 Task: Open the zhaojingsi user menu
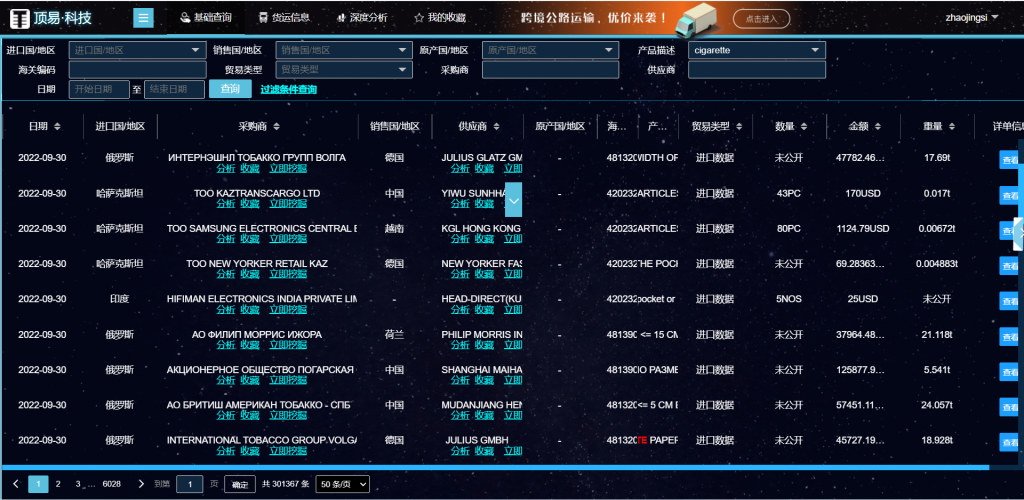click(971, 17)
